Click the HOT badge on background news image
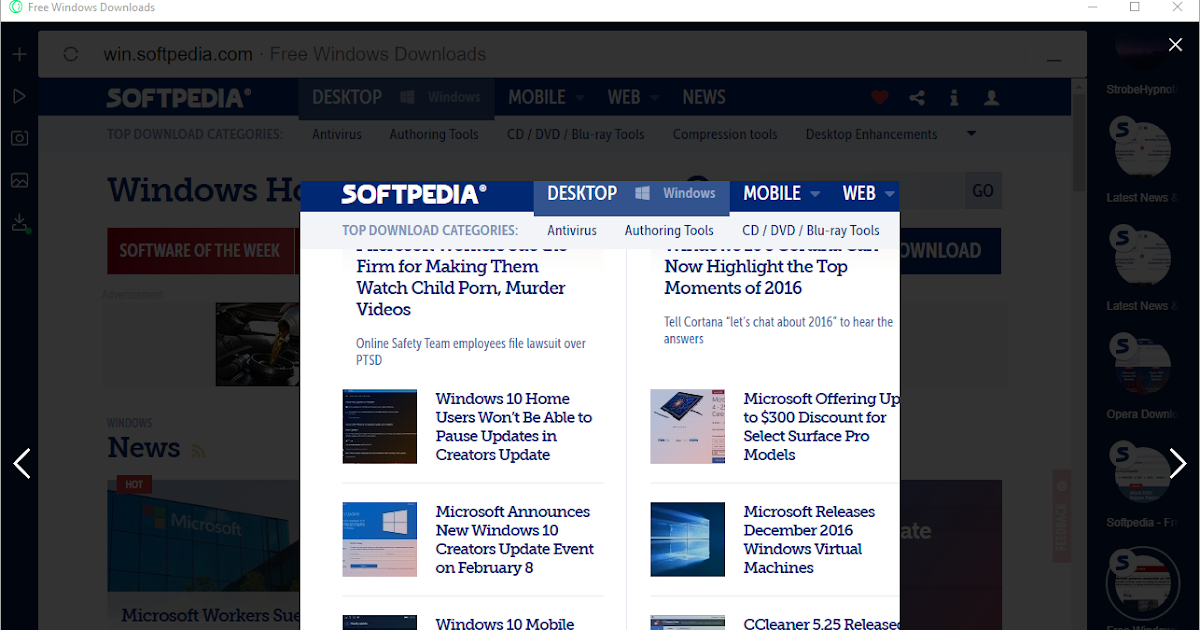 [x=132, y=484]
